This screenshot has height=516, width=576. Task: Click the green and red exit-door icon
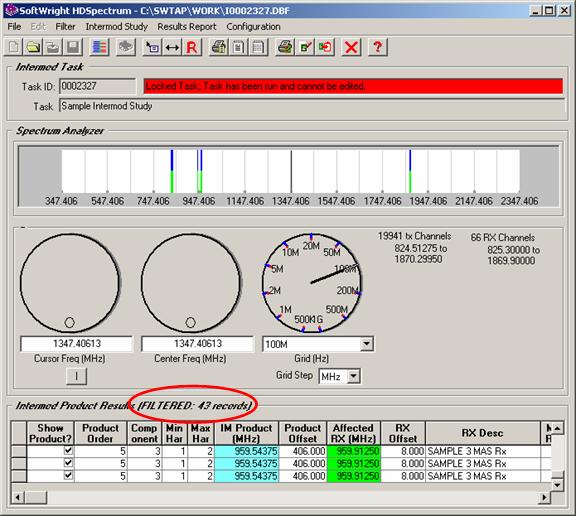click(325, 47)
